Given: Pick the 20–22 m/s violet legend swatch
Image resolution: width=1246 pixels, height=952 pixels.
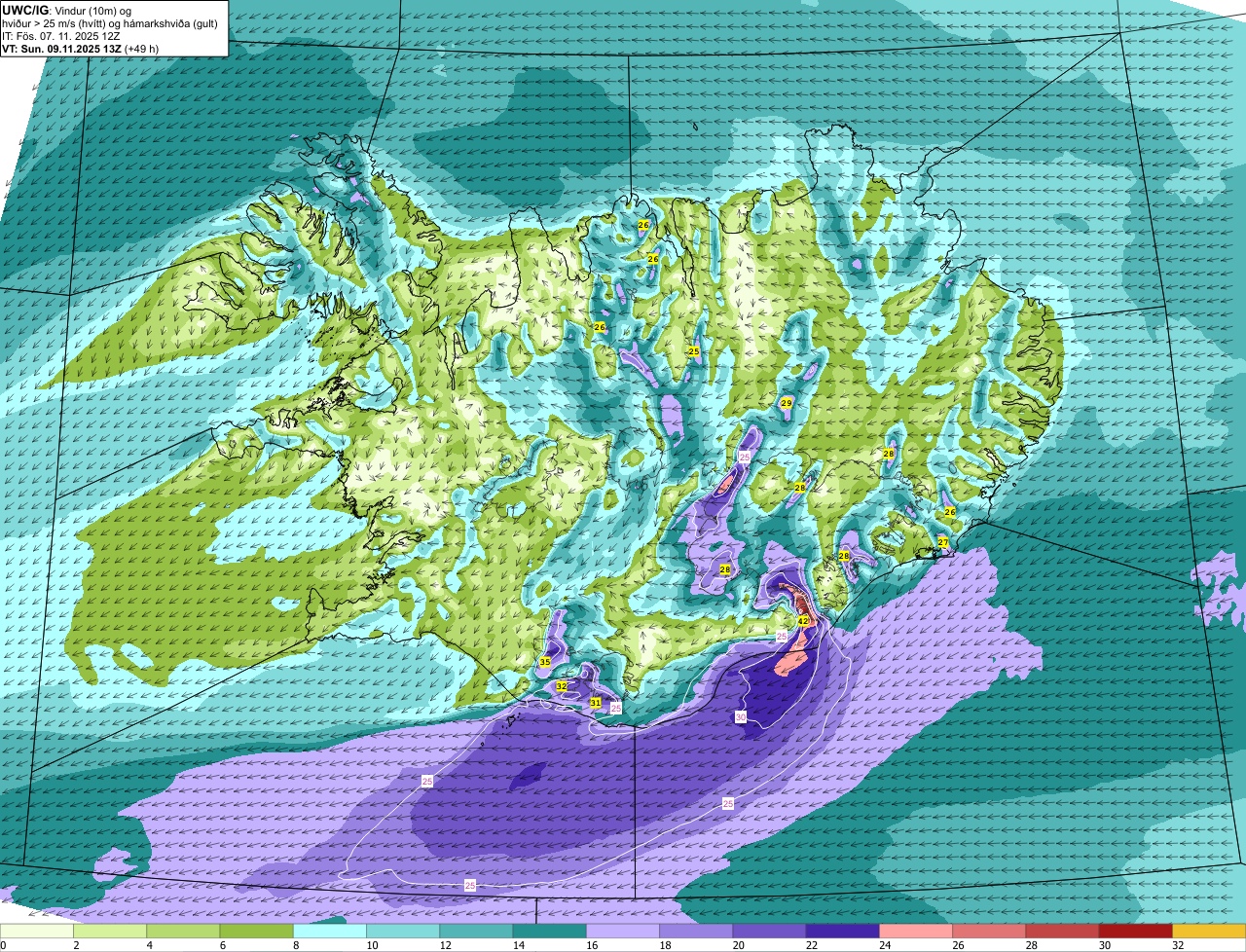Looking at the screenshot, I should 770,931.
